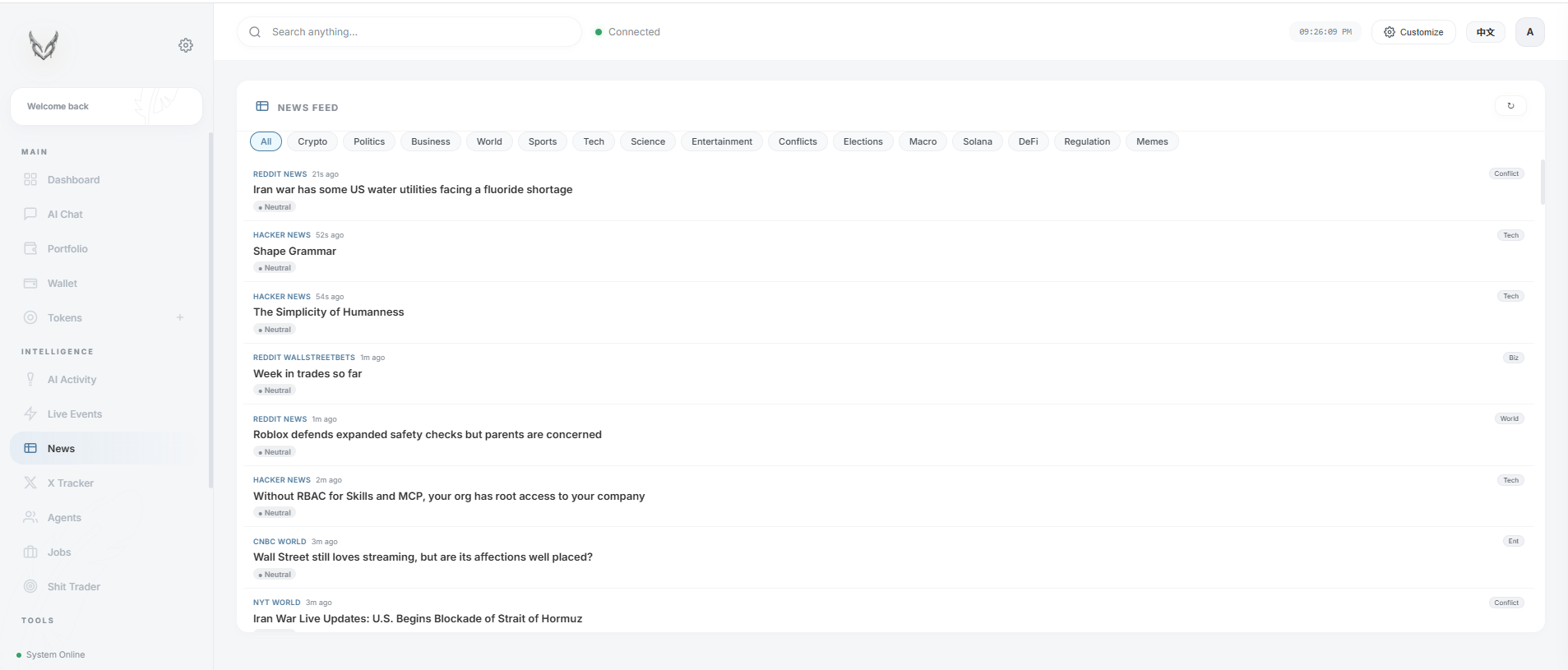The height and width of the screenshot is (670, 1568).
Task: Select the Regulation filter chip
Action: [1087, 141]
